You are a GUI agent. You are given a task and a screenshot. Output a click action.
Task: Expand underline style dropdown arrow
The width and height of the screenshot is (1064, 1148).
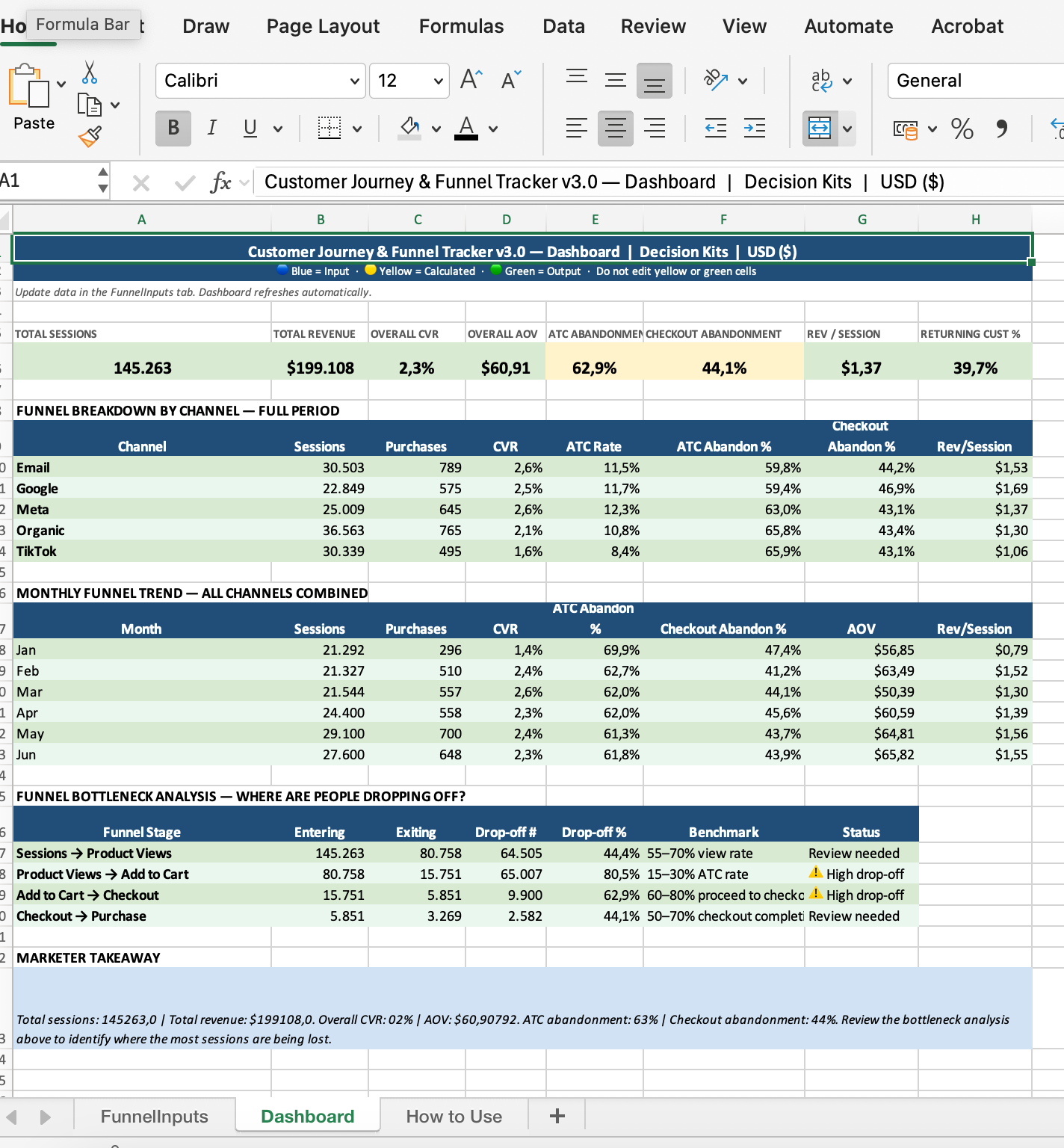click(278, 129)
